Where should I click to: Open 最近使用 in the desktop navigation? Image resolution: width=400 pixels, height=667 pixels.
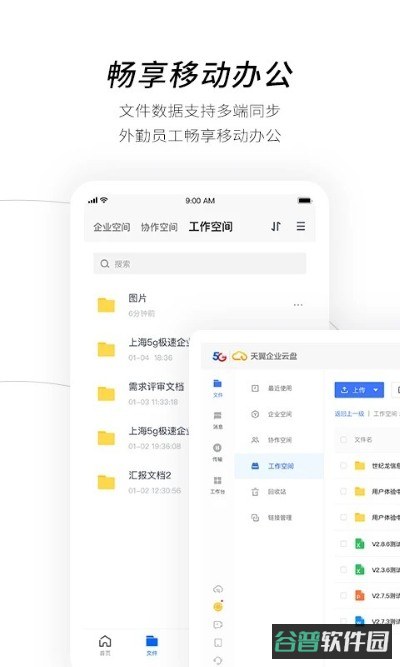(x=279, y=388)
